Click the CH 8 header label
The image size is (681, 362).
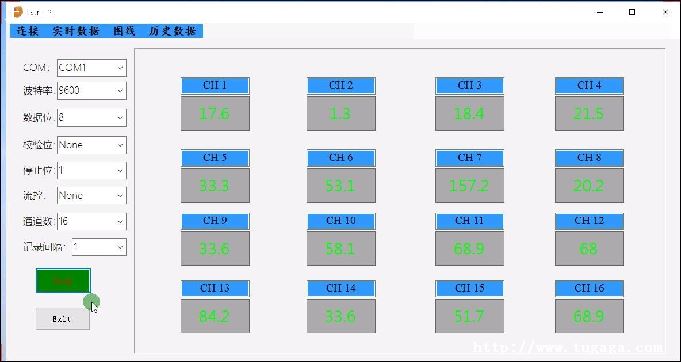click(x=589, y=158)
